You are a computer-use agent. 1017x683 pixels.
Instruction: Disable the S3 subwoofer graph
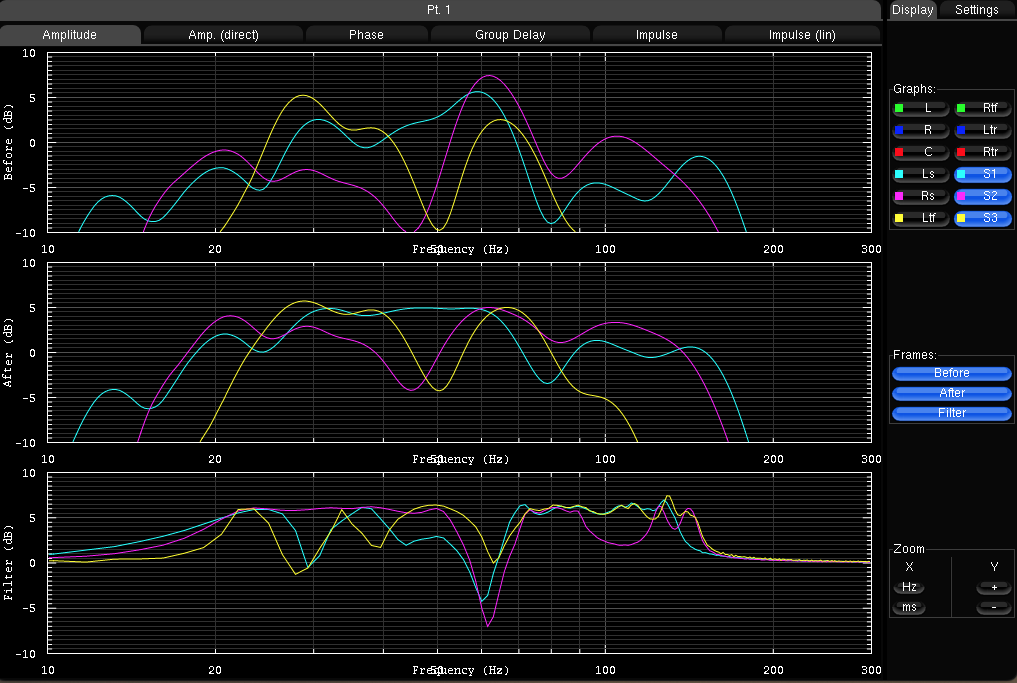coord(982,218)
